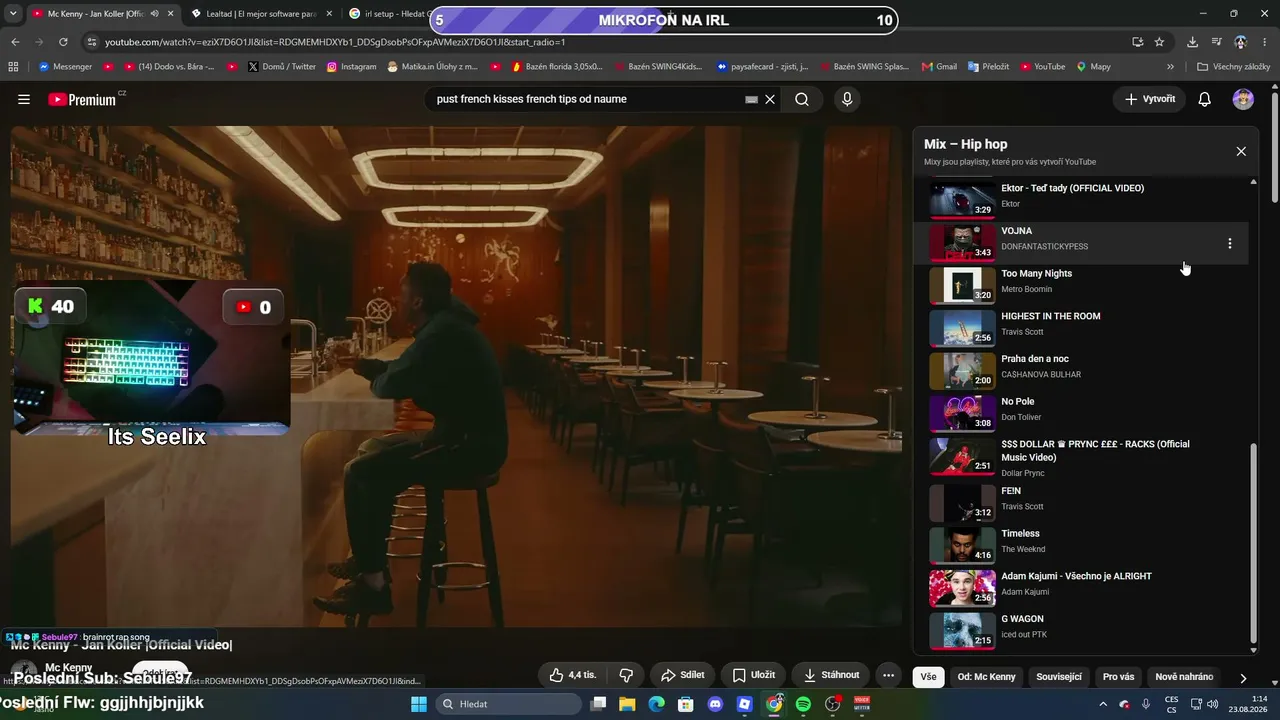Close the Lealtad browser tab
This screenshot has height=720, width=1280.
tap(328, 14)
